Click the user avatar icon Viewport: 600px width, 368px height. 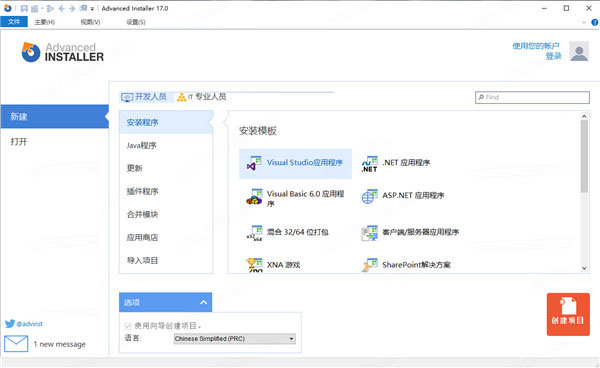pos(579,51)
